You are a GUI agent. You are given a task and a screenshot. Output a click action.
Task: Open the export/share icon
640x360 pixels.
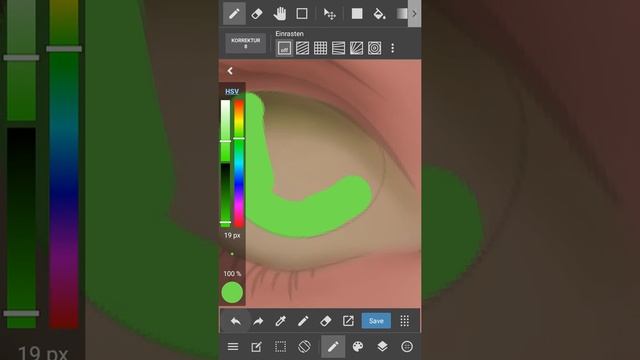pyautogui.click(x=348, y=321)
